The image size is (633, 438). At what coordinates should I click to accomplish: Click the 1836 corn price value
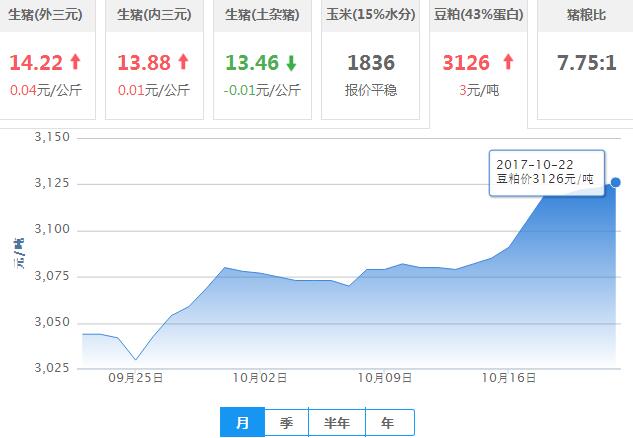(x=371, y=63)
